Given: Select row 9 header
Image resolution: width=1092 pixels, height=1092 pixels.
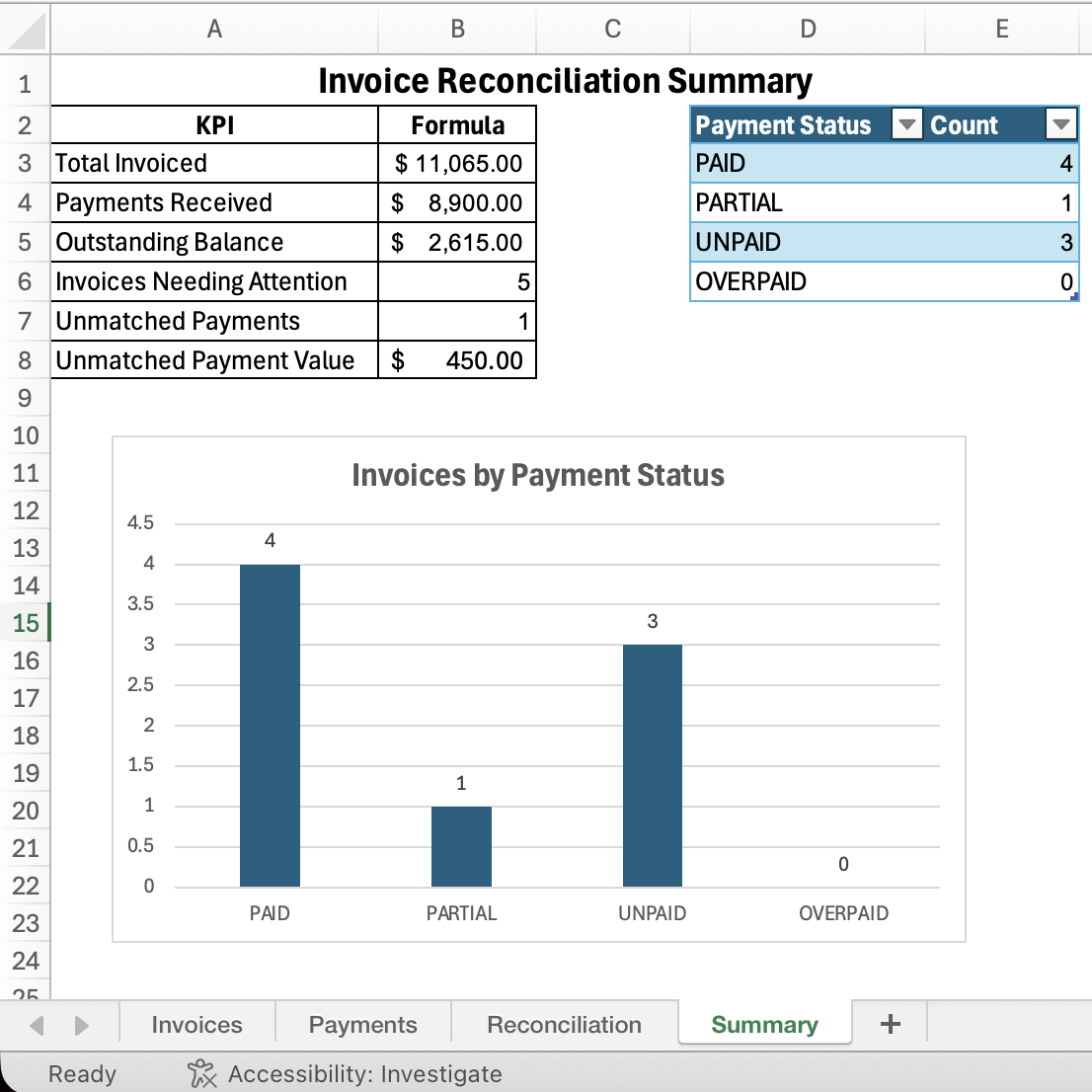Looking at the screenshot, I should click(25, 398).
